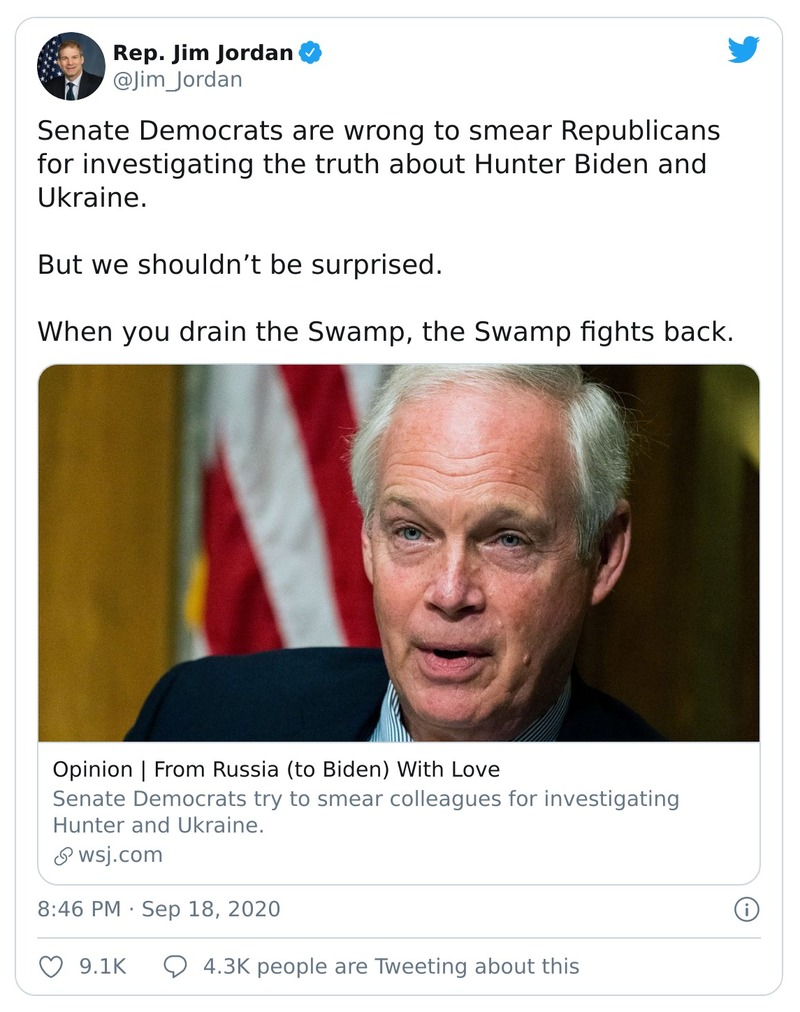Click the 8:46 PM · Sep 18, 2020 timestamp

click(159, 909)
